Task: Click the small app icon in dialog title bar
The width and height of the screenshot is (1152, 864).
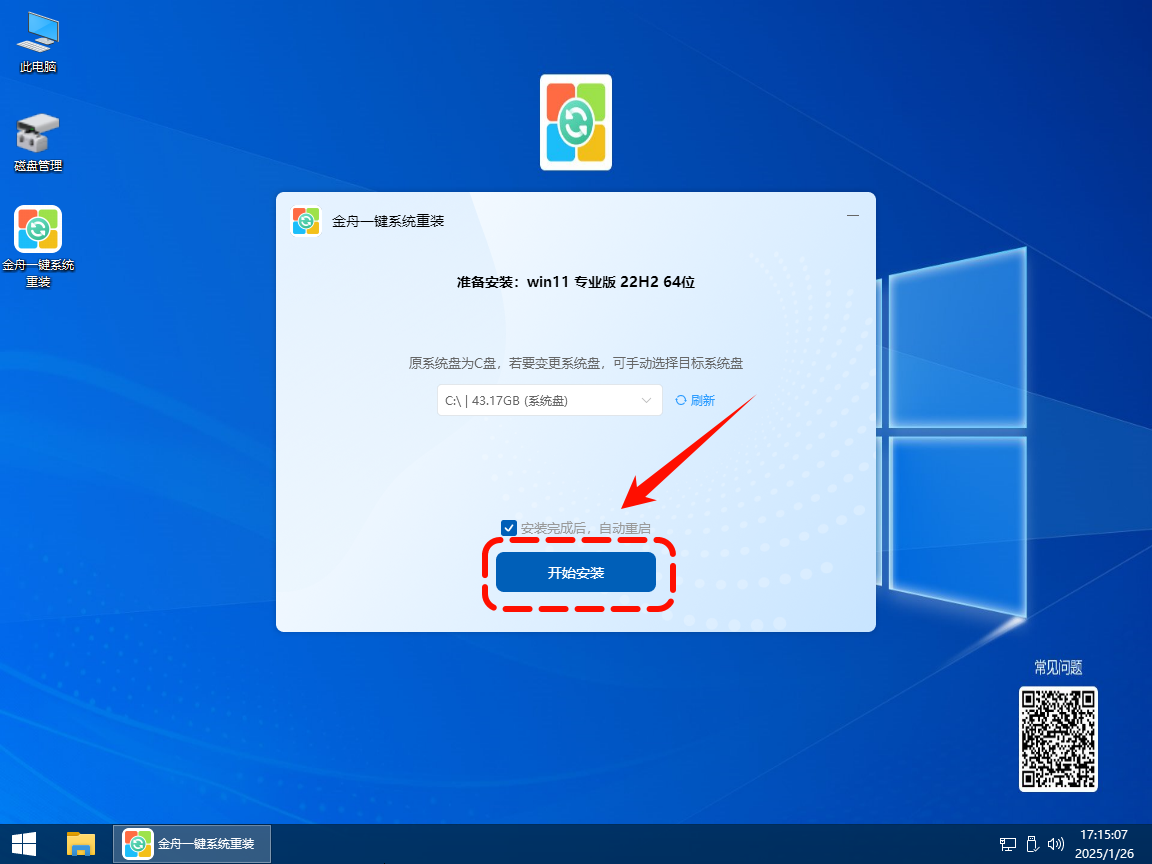Action: (306, 221)
